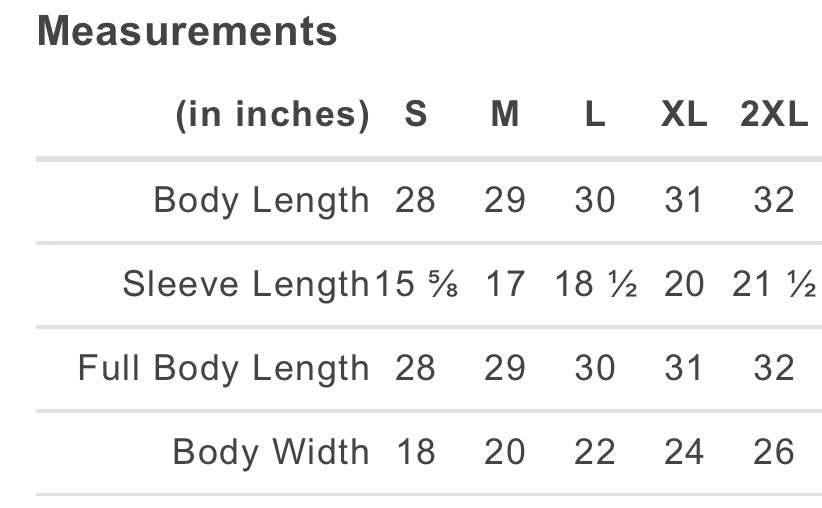
Task: Select the Body Width row label
Action: tap(271, 453)
